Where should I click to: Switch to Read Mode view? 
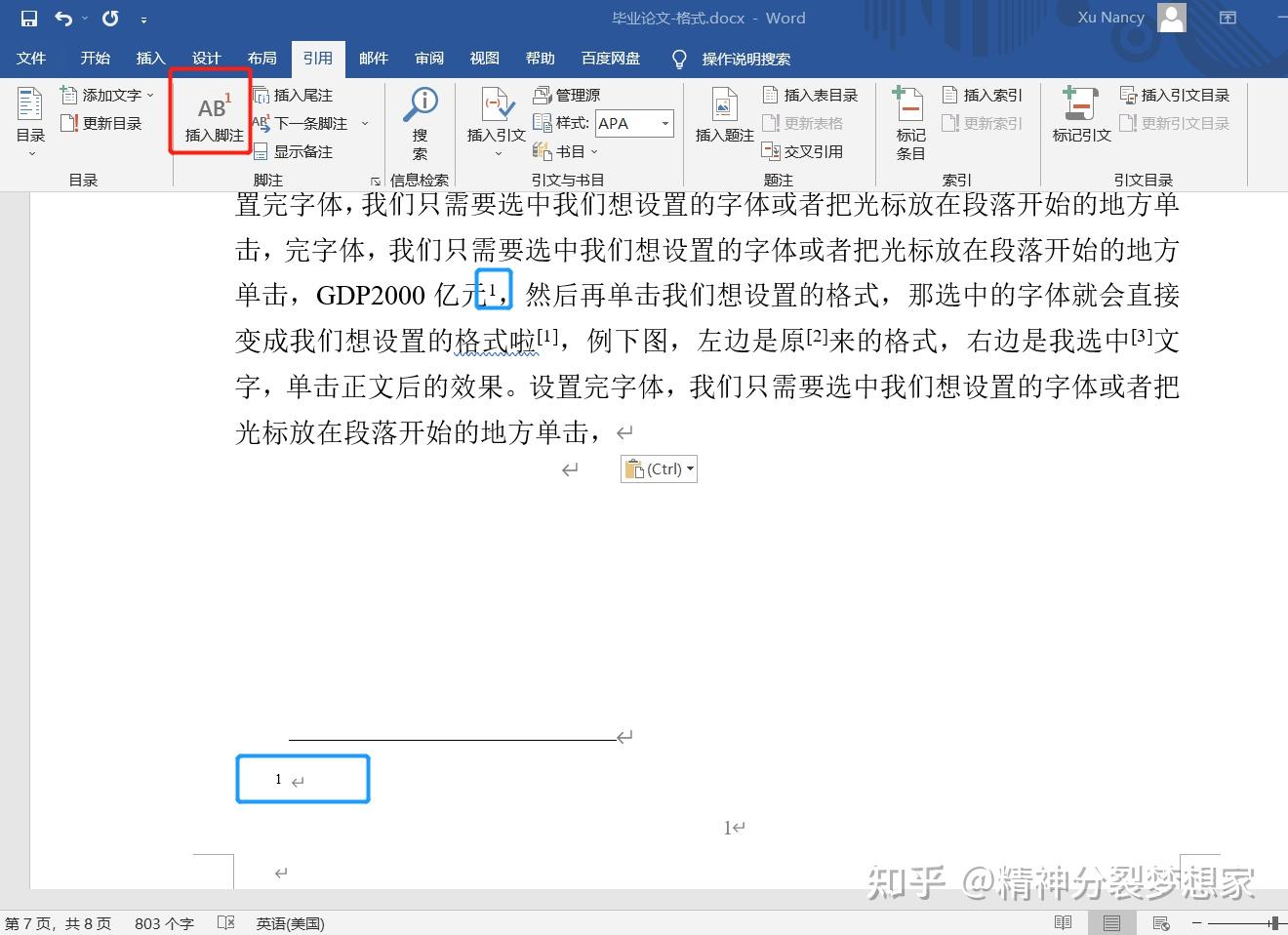pos(1063,922)
